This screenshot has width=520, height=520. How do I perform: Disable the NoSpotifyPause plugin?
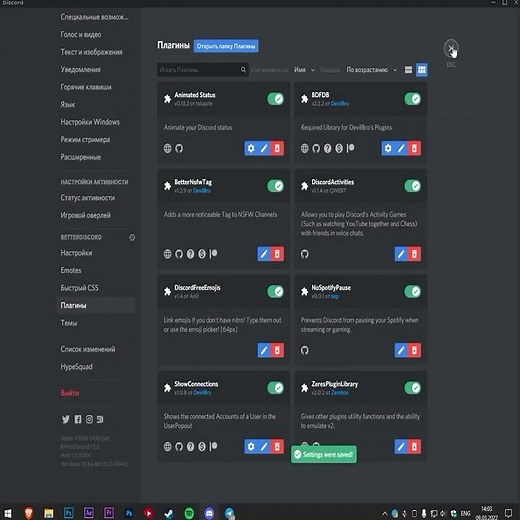click(x=413, y=292)
